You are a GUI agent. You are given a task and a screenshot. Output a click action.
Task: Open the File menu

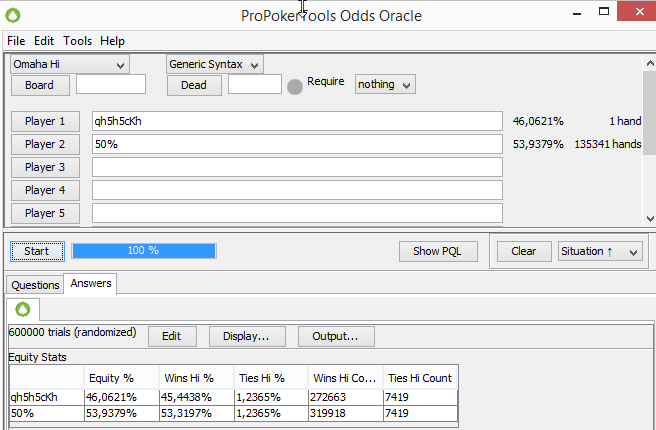16,41
